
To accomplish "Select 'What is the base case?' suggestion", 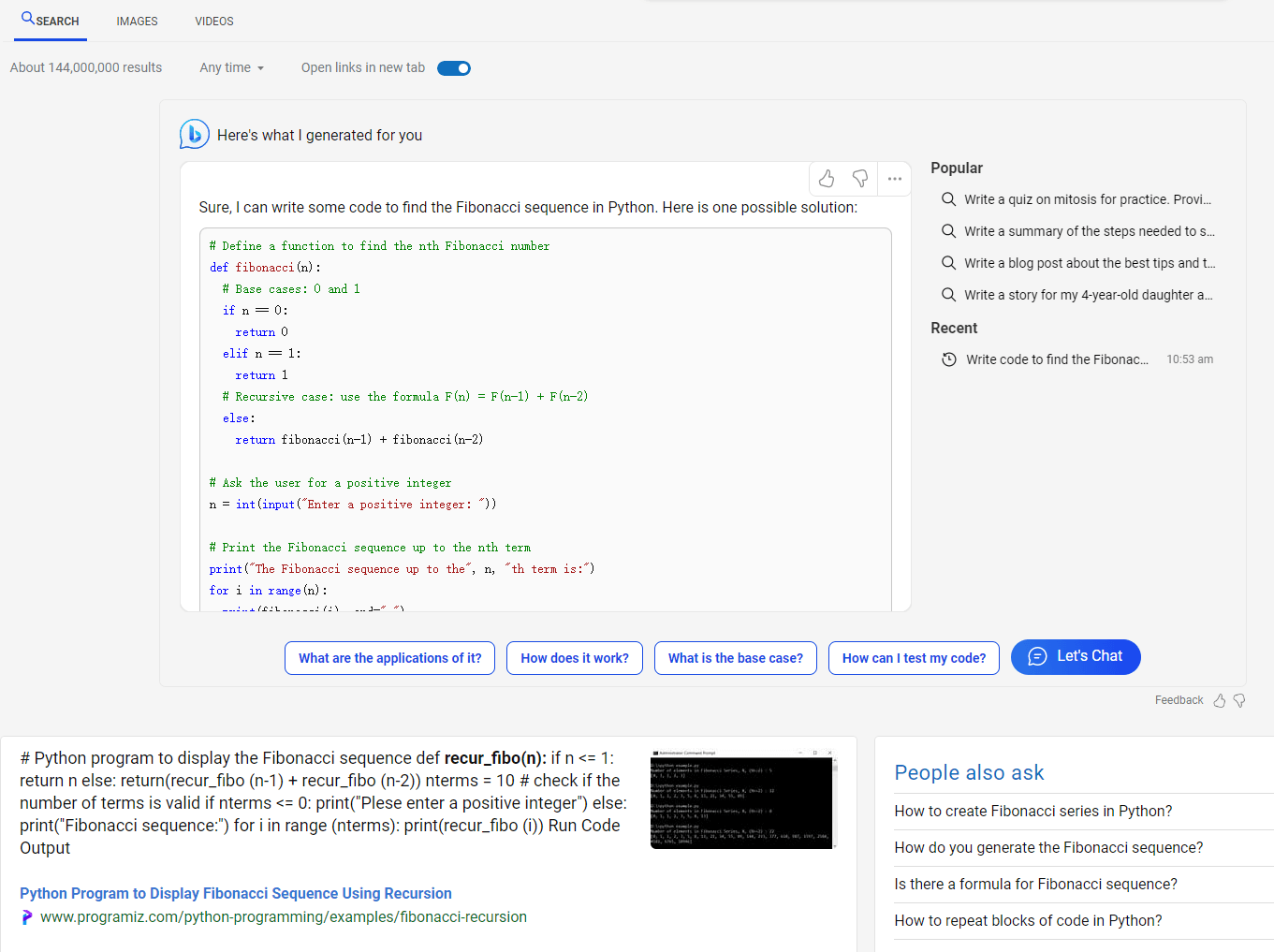I will 736,658.
